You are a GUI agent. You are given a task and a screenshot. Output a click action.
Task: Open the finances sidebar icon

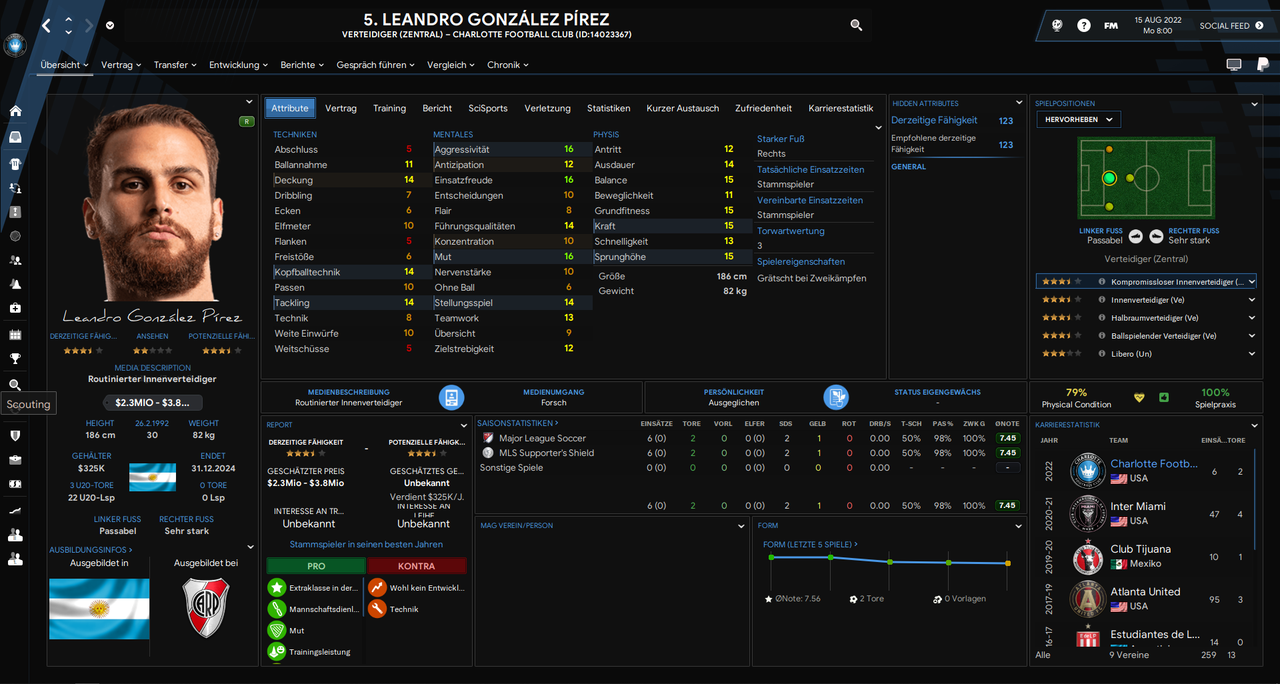pos(15,485)
